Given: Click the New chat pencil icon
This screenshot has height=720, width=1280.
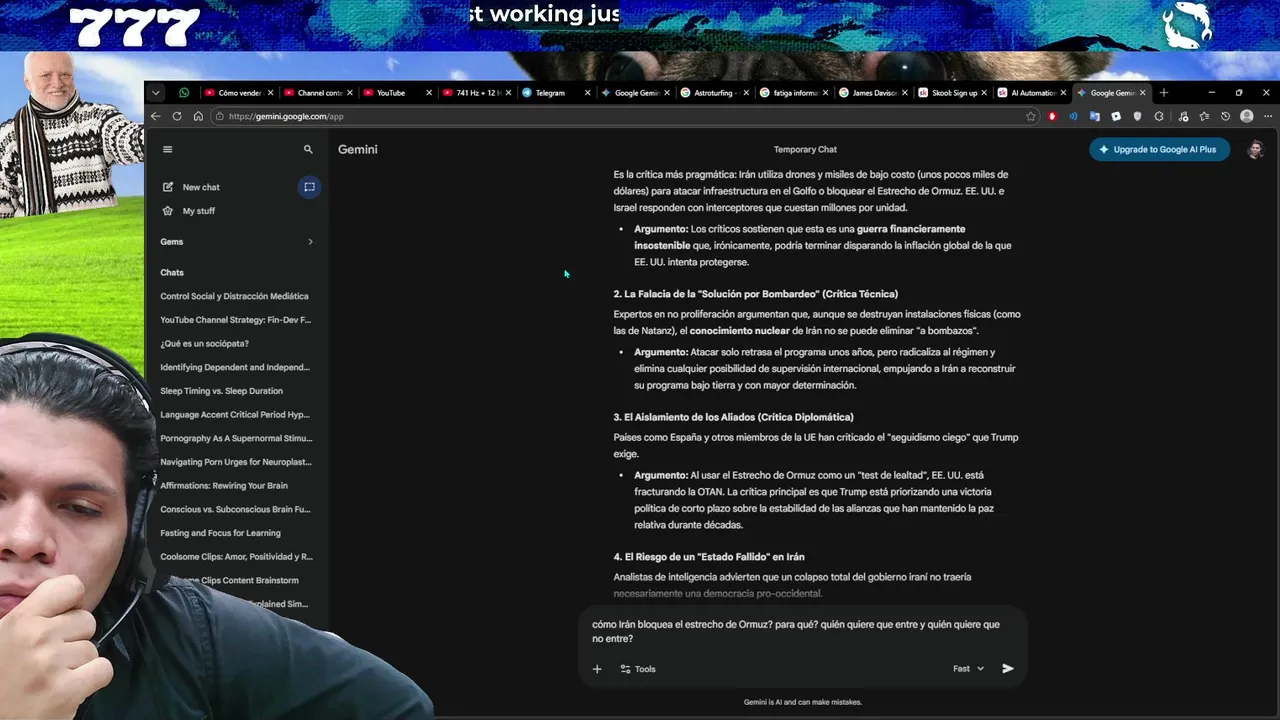Looking at the screenshot, I should 168,187.
